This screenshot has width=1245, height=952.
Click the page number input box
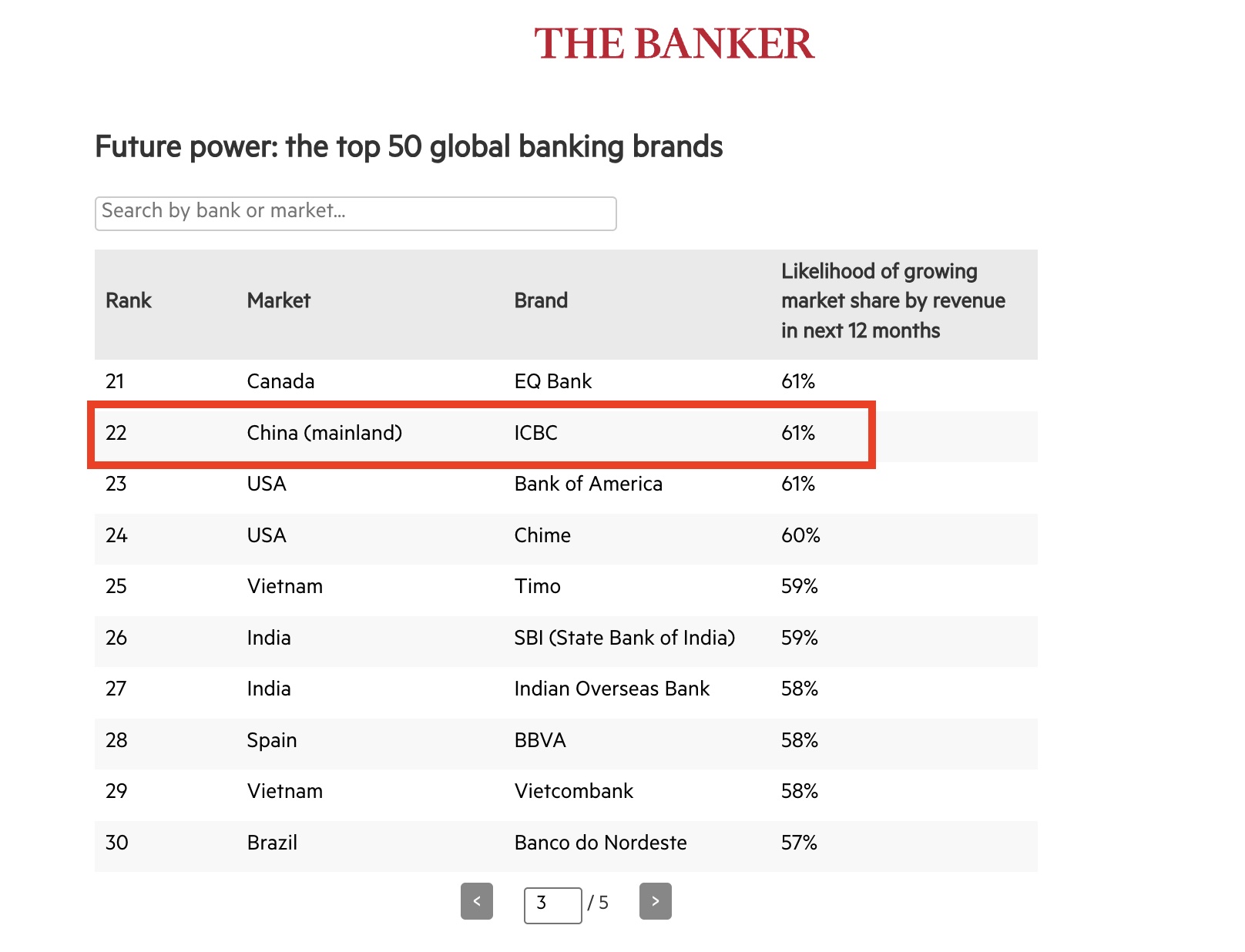552,904
